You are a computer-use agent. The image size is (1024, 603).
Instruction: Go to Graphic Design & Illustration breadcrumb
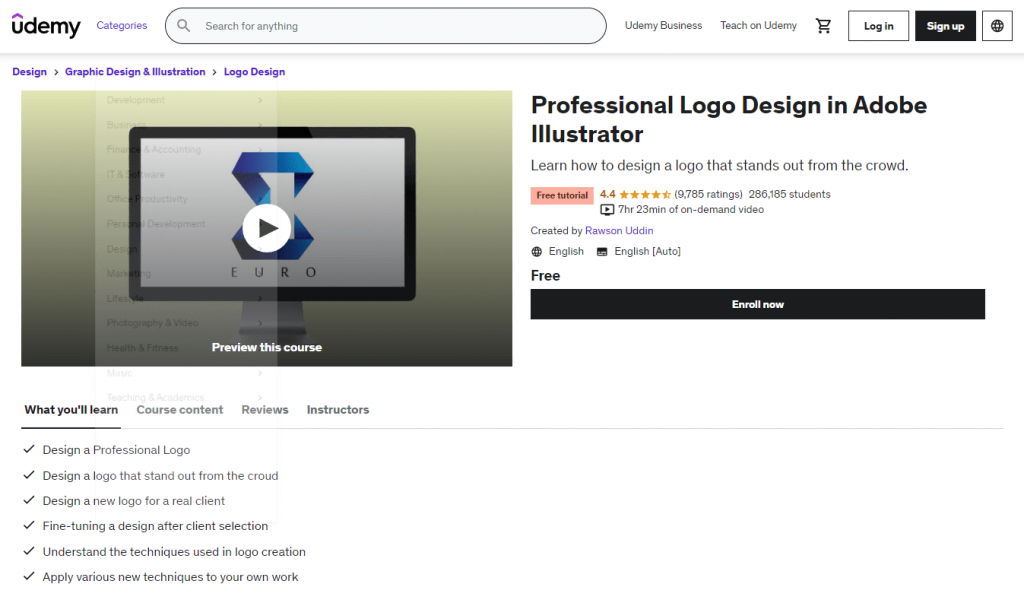coord(135,72)
